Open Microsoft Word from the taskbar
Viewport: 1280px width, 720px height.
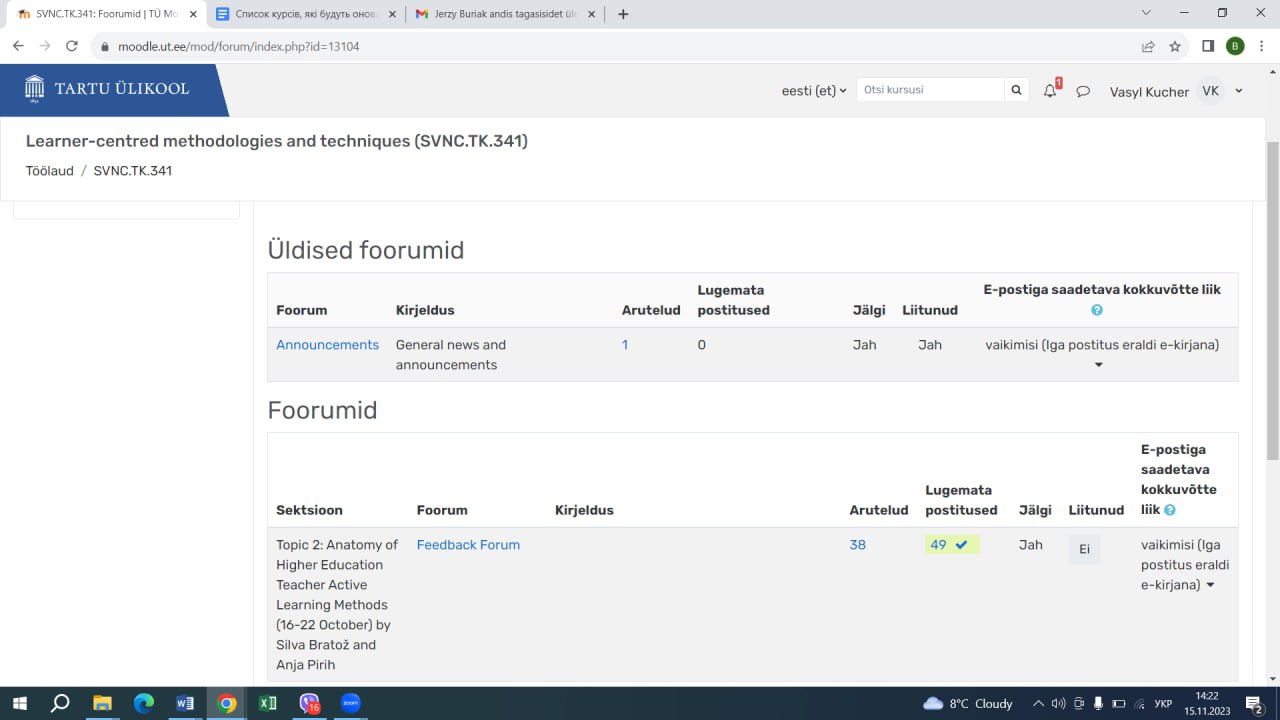click(185, 703)
